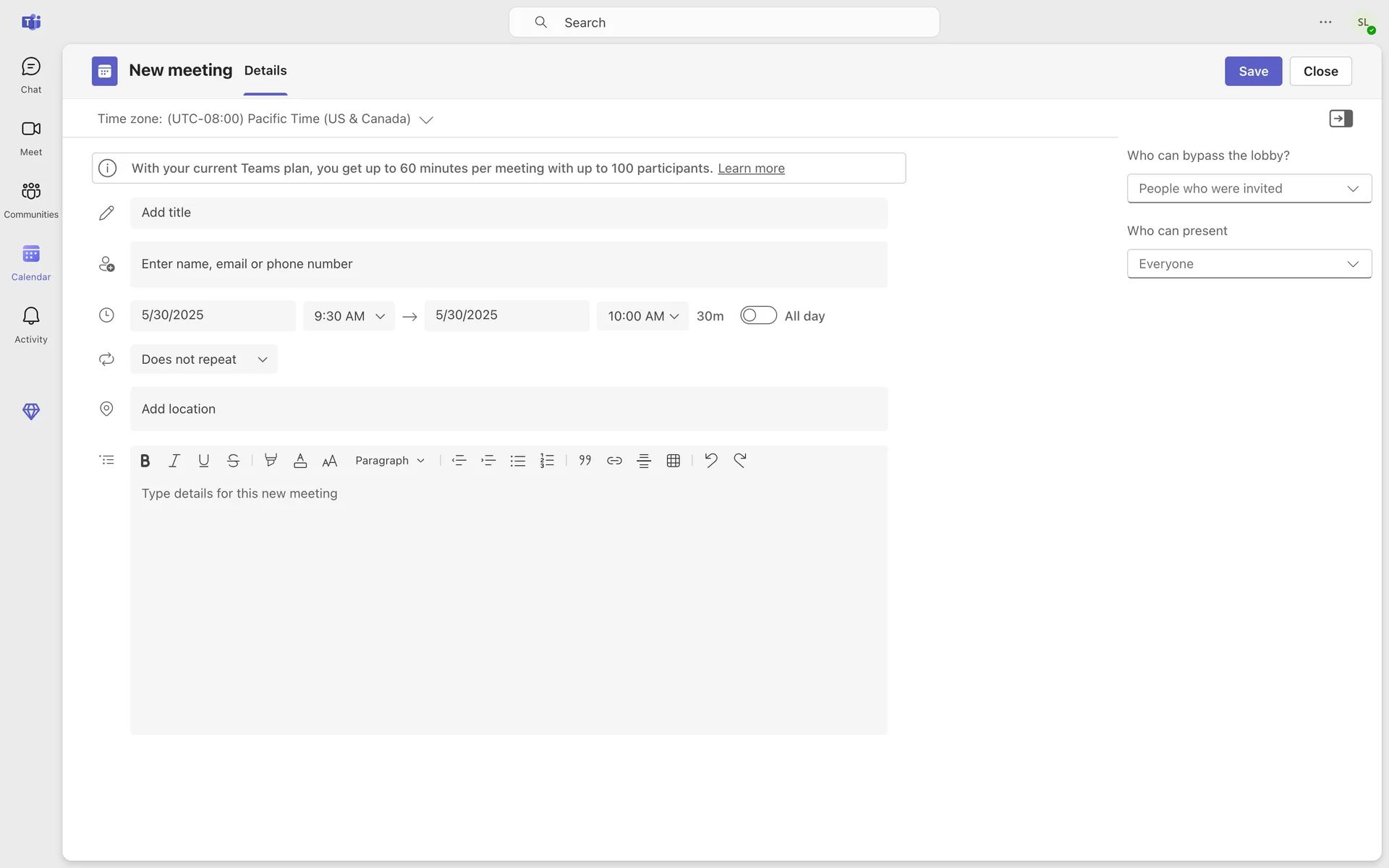
Task: Open the Learn more link
Action: pos(751,169)
